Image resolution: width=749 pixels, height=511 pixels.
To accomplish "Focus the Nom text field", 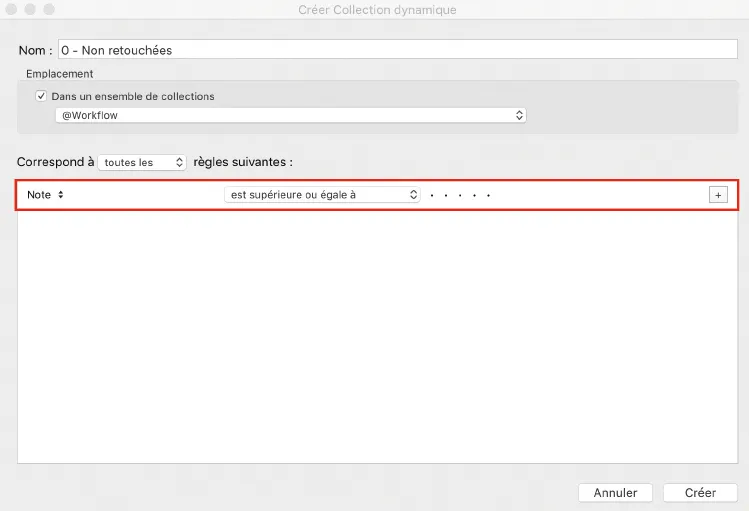I will pos(395,49).
